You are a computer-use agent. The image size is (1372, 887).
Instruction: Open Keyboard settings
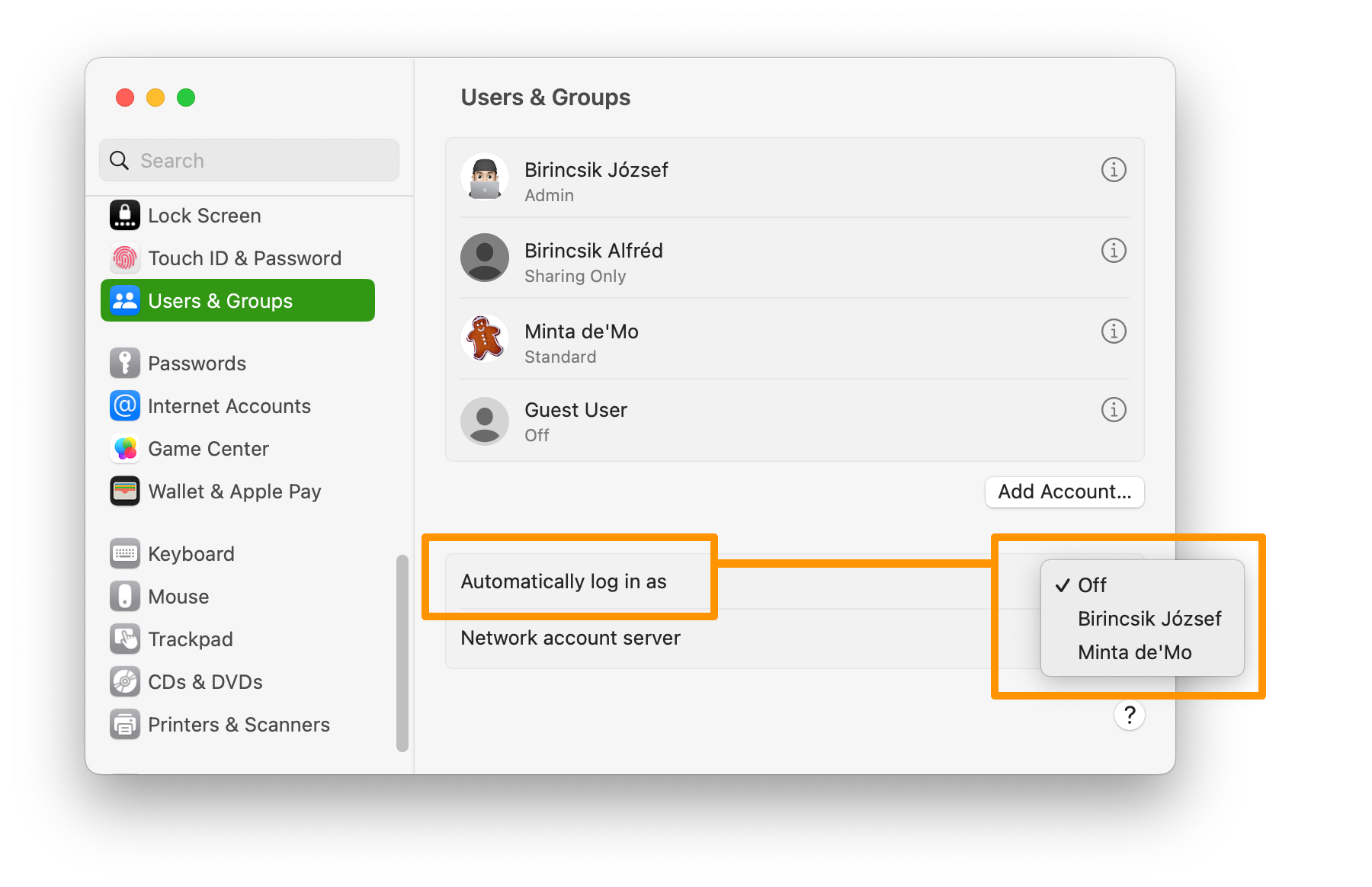pos(238,553)
